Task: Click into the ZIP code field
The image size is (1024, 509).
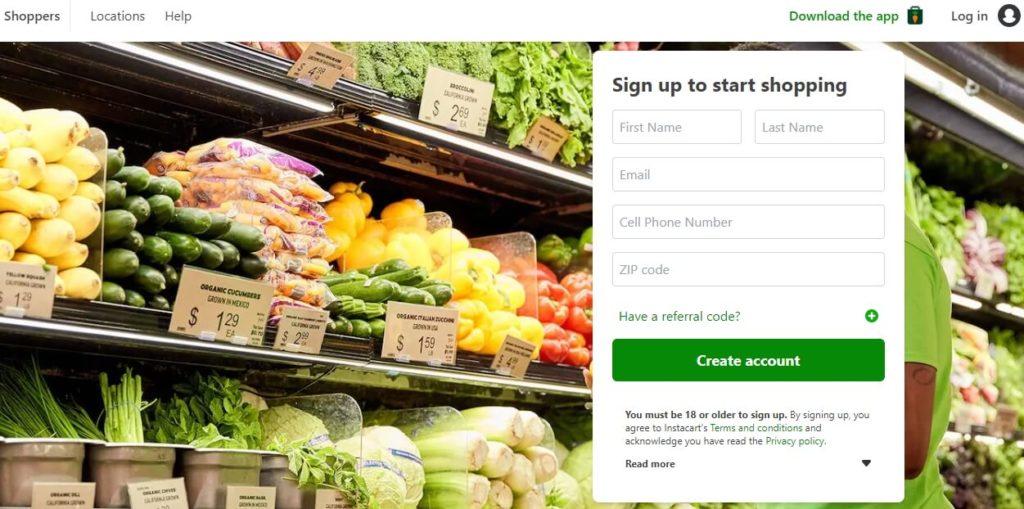Action: (x=748, y=269)
